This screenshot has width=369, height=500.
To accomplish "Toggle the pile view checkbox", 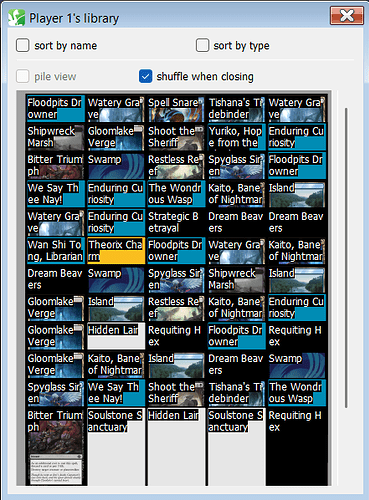I will coord(23,76).
